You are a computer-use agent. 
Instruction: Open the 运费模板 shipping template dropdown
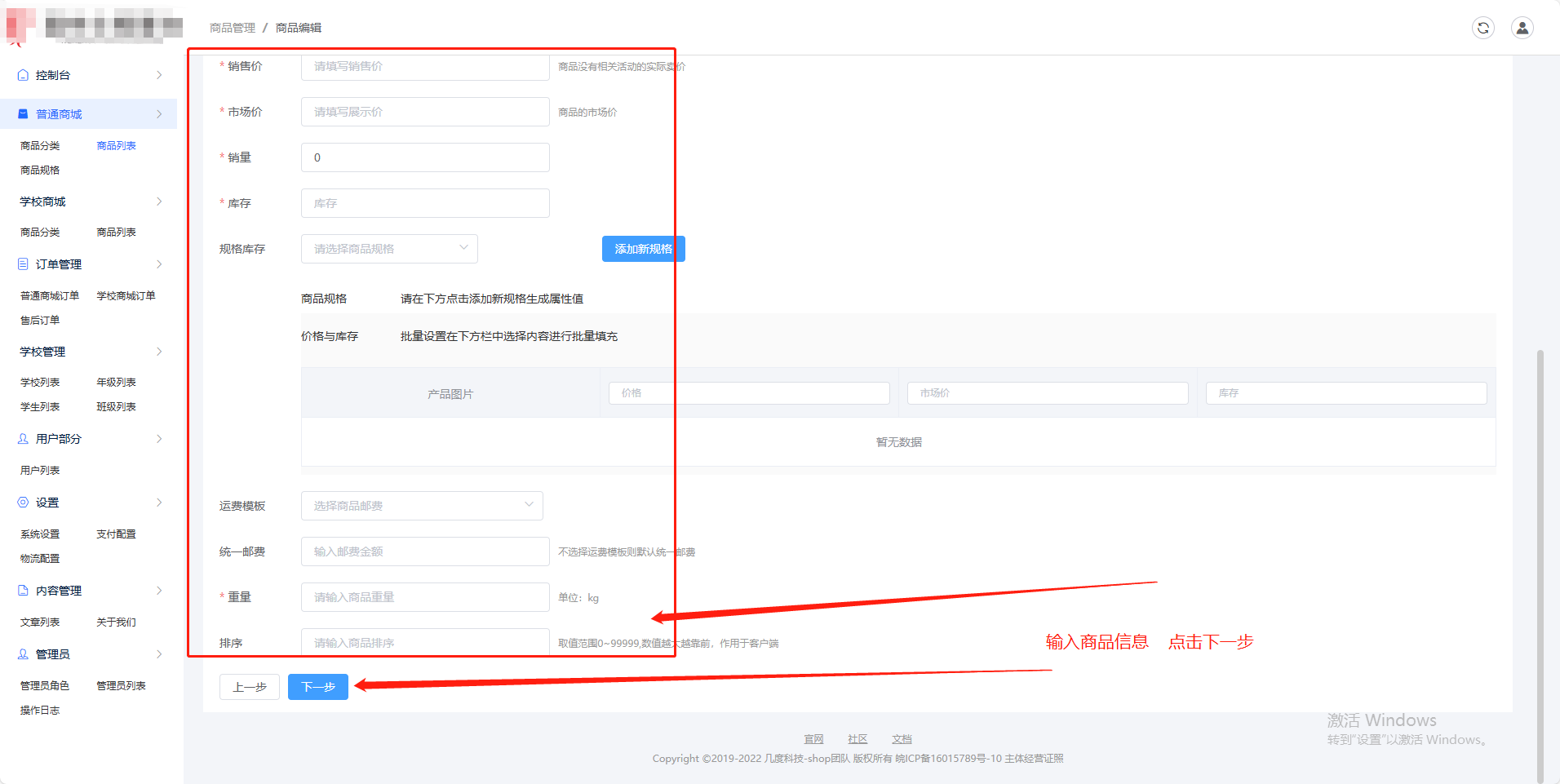click(422, 506)
